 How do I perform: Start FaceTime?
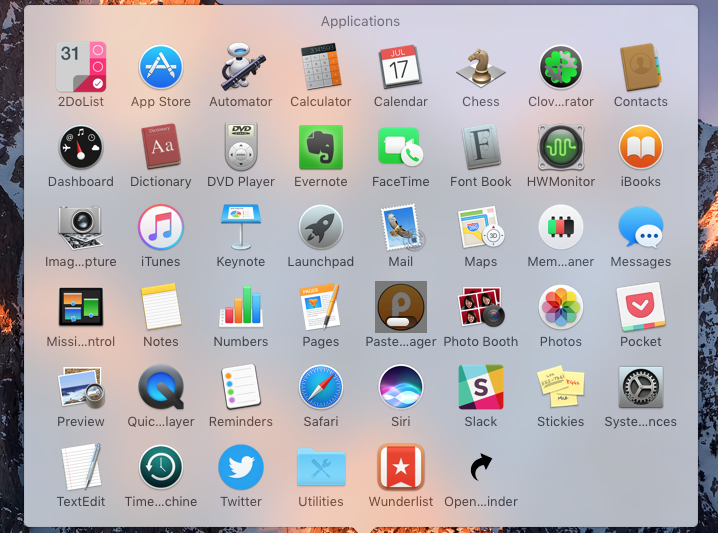pyautogui.click(x=401, y=147)
